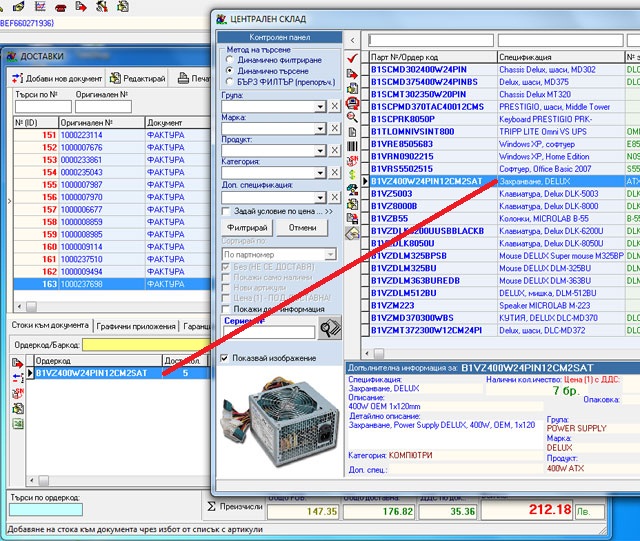Select document row 151 in ДОСТАВКИ list

112,135
